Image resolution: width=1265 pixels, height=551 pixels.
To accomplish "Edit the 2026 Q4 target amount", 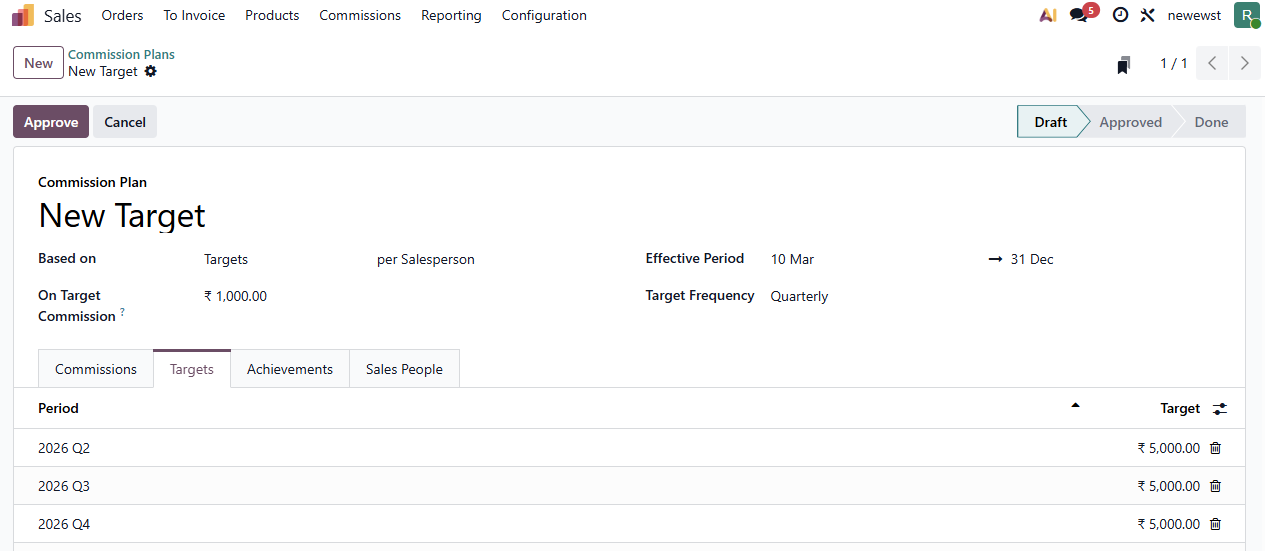I will pos(1168,524).
